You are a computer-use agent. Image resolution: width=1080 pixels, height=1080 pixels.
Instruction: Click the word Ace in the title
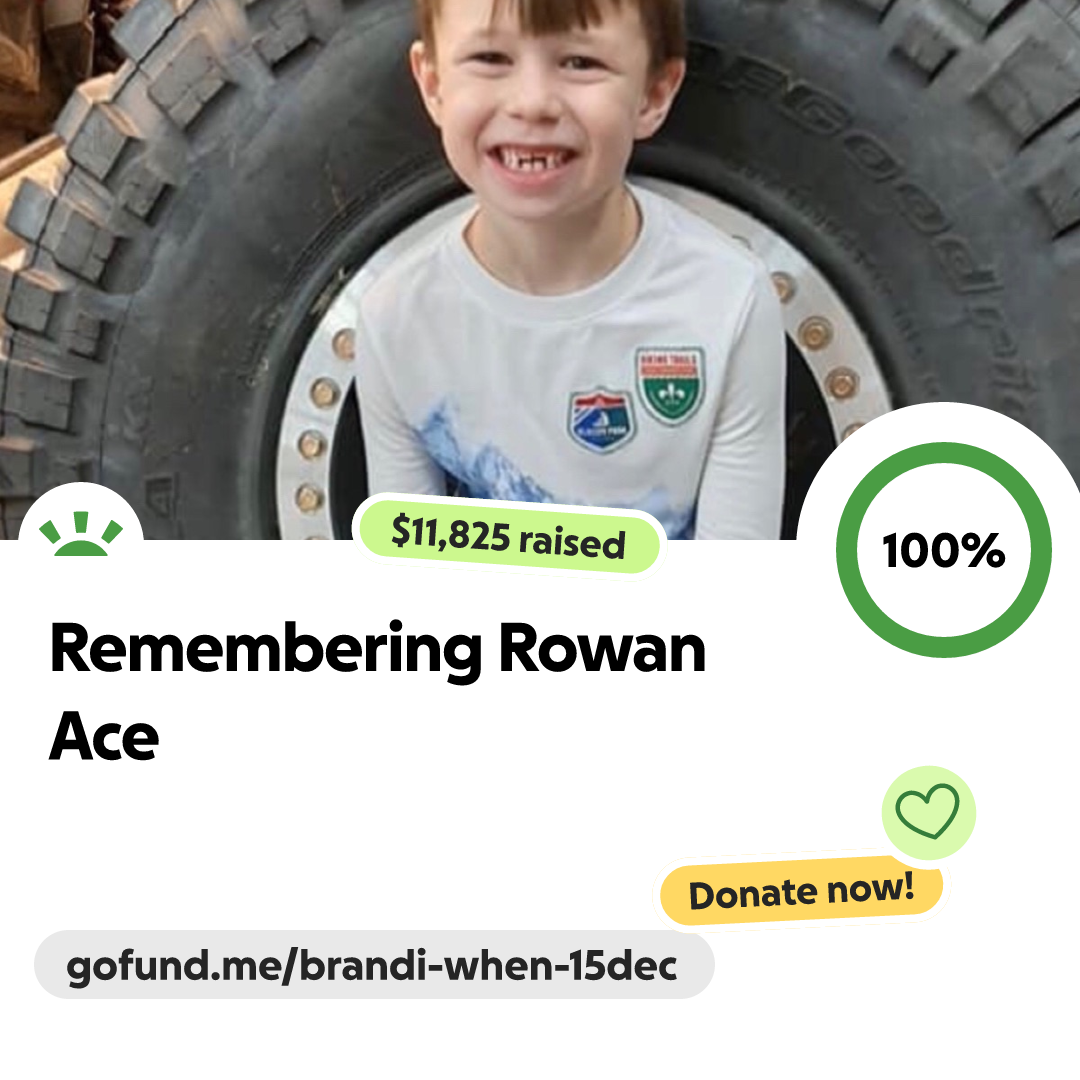coord(104,737)
